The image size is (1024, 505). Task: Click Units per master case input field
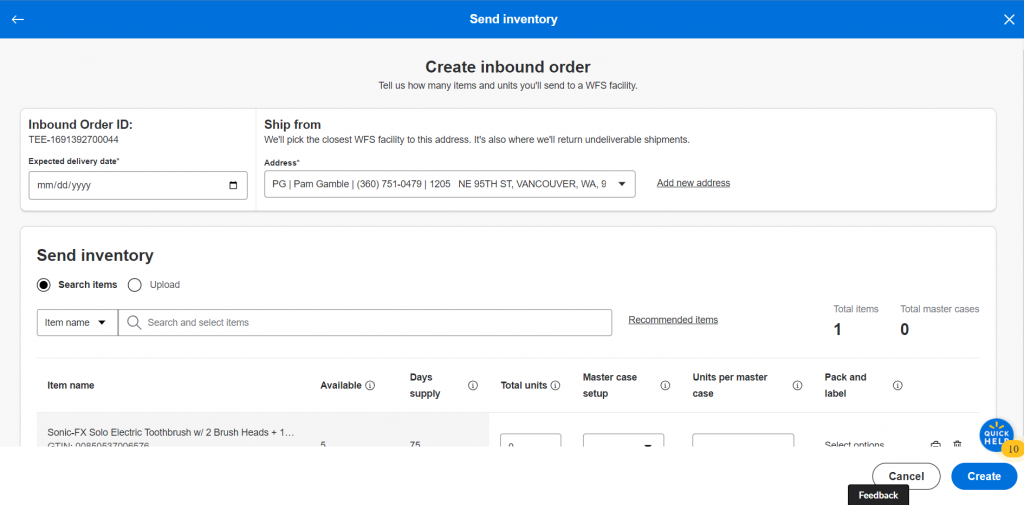pos(743,441)
